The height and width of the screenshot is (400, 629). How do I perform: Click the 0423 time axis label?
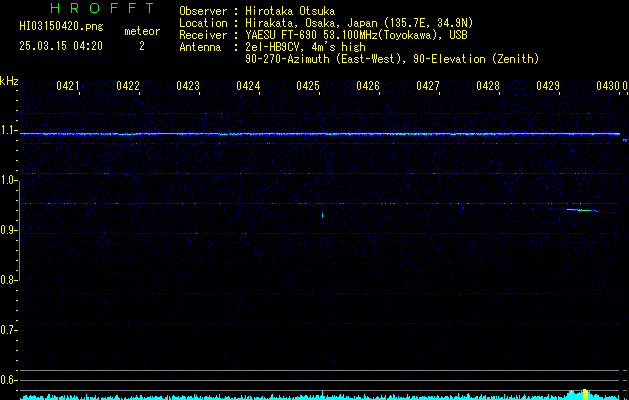[188, 86]
